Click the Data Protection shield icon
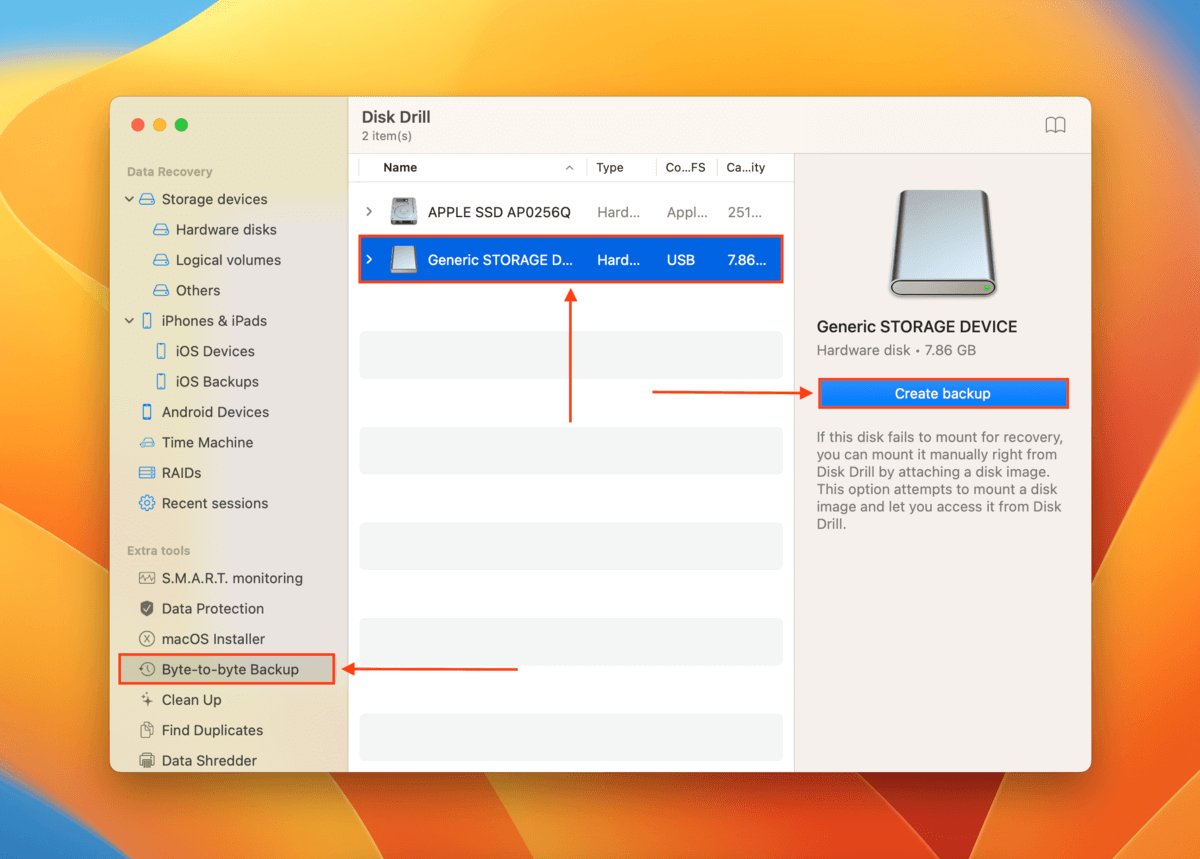This screenshot has width=1200, height=859. click(x=147, y=608)
